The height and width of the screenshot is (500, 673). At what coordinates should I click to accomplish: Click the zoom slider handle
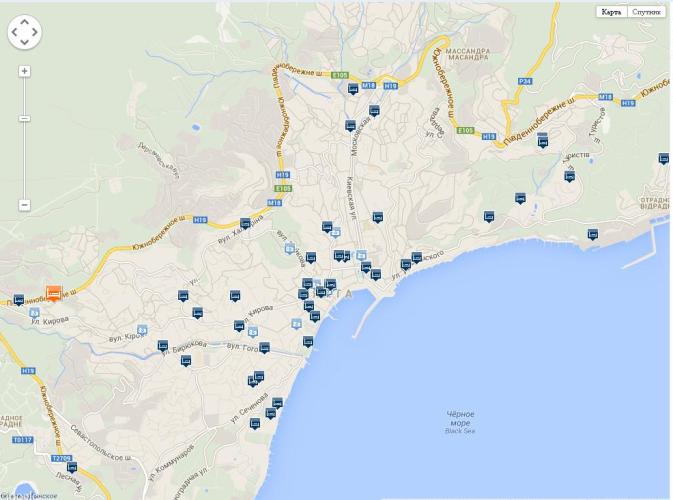(24, 118)
